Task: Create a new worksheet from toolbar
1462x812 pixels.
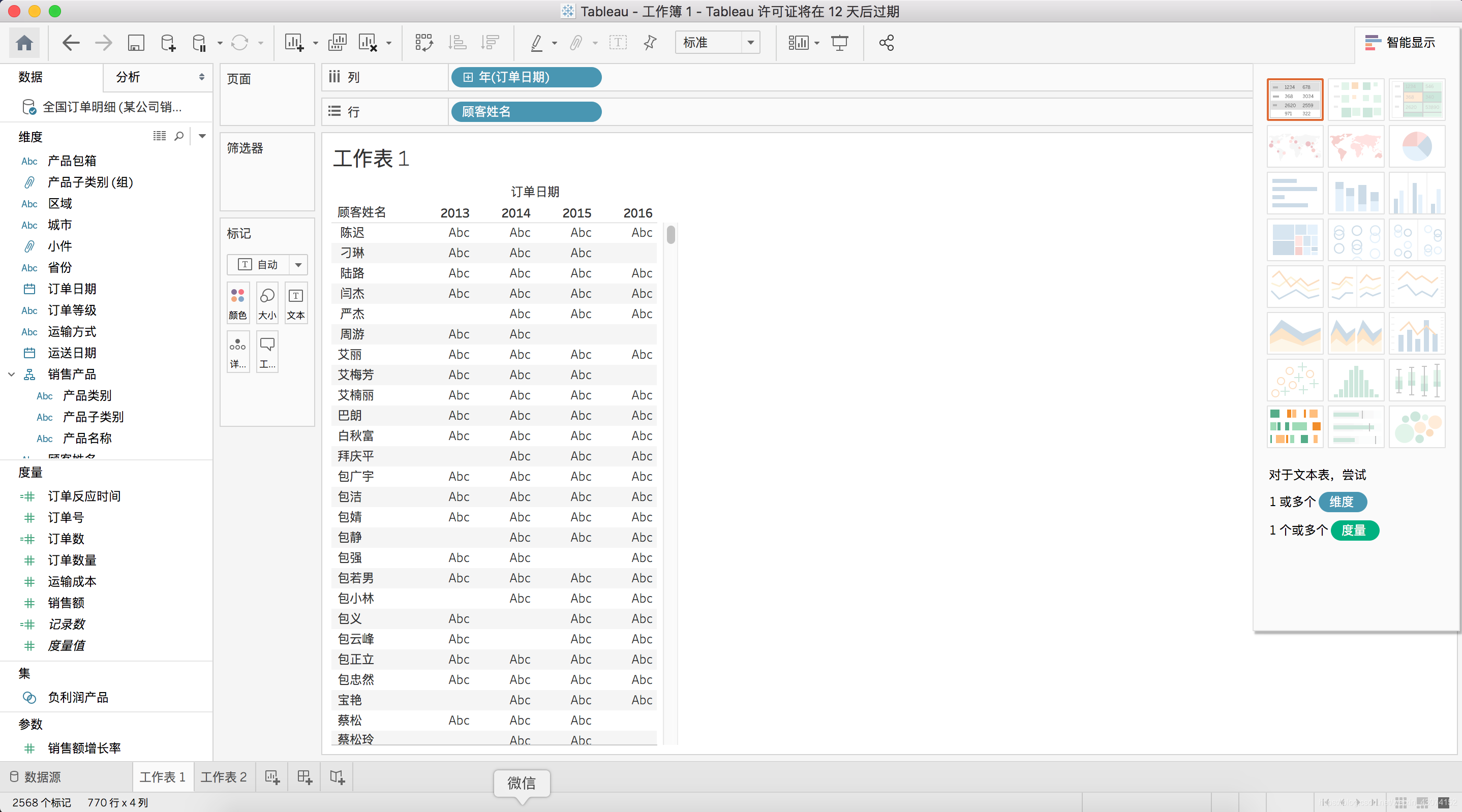Action: click(294, 43)
